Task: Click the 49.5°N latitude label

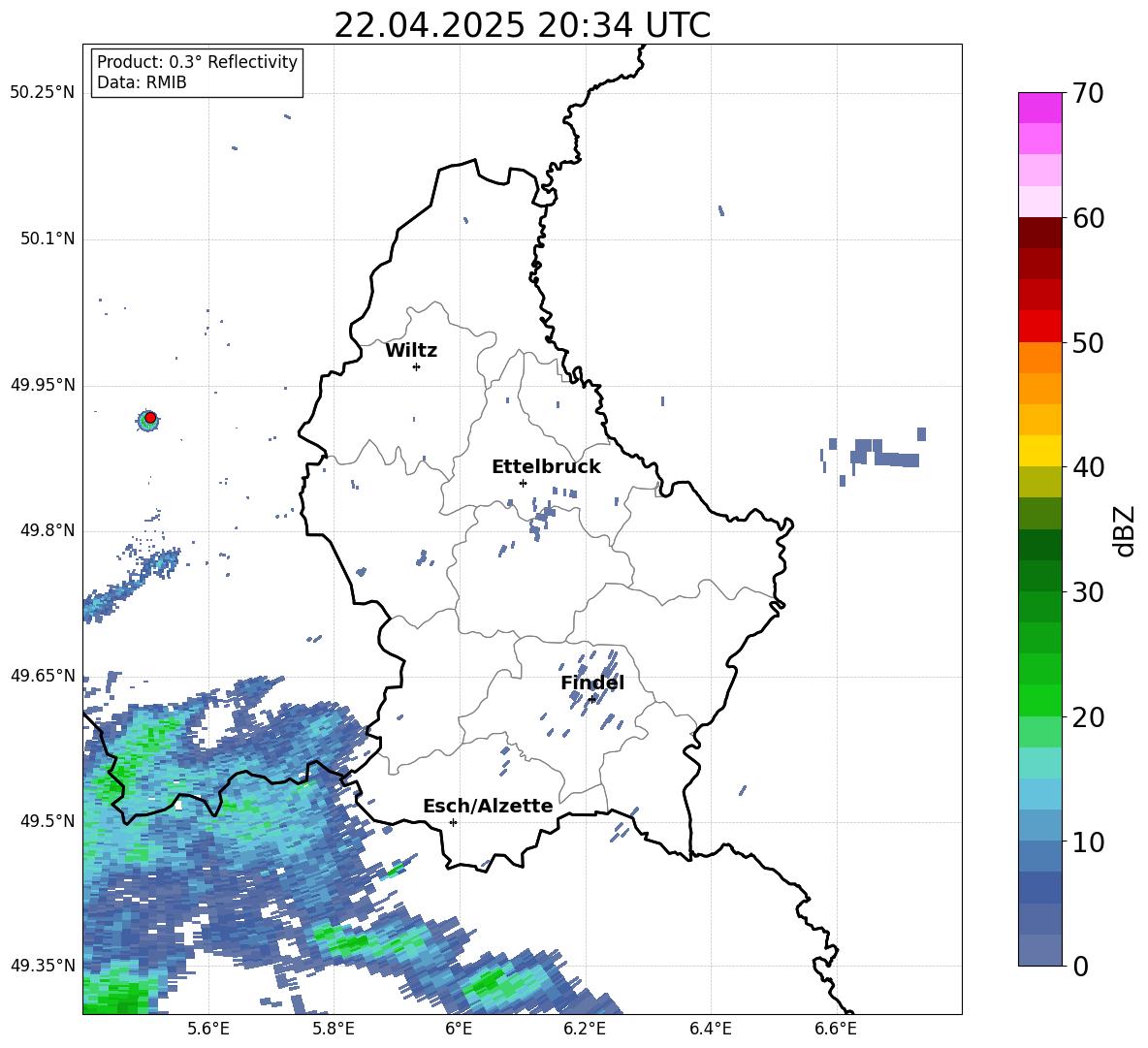Action: (x=48, y=820)
